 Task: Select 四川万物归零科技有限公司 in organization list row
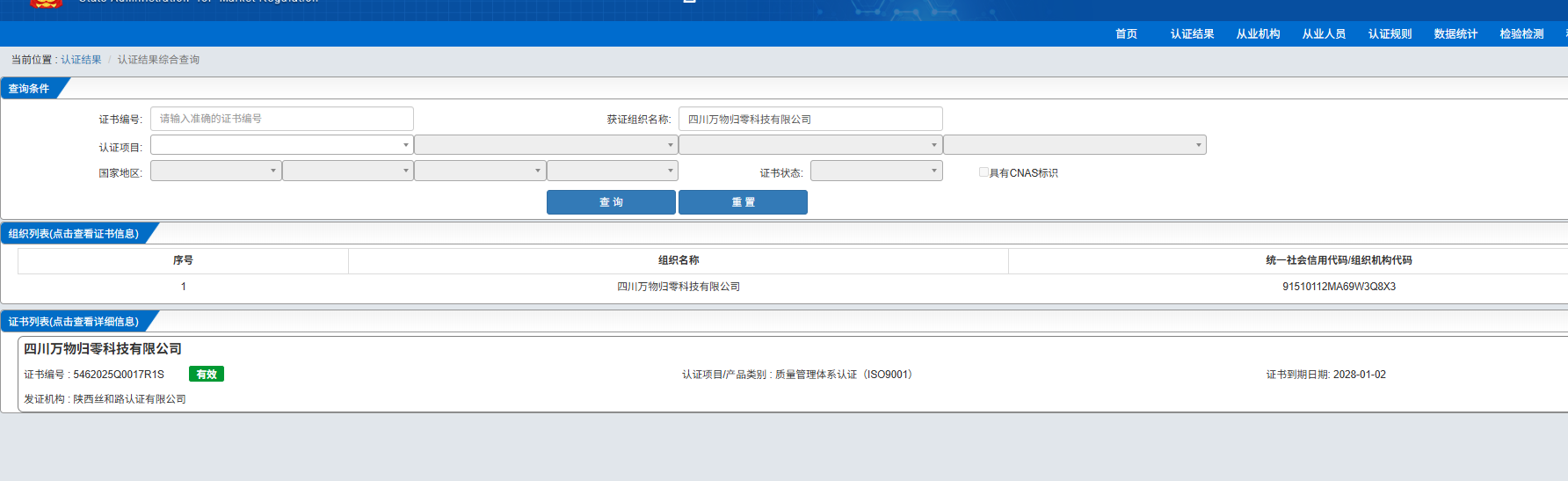(679, 287)
